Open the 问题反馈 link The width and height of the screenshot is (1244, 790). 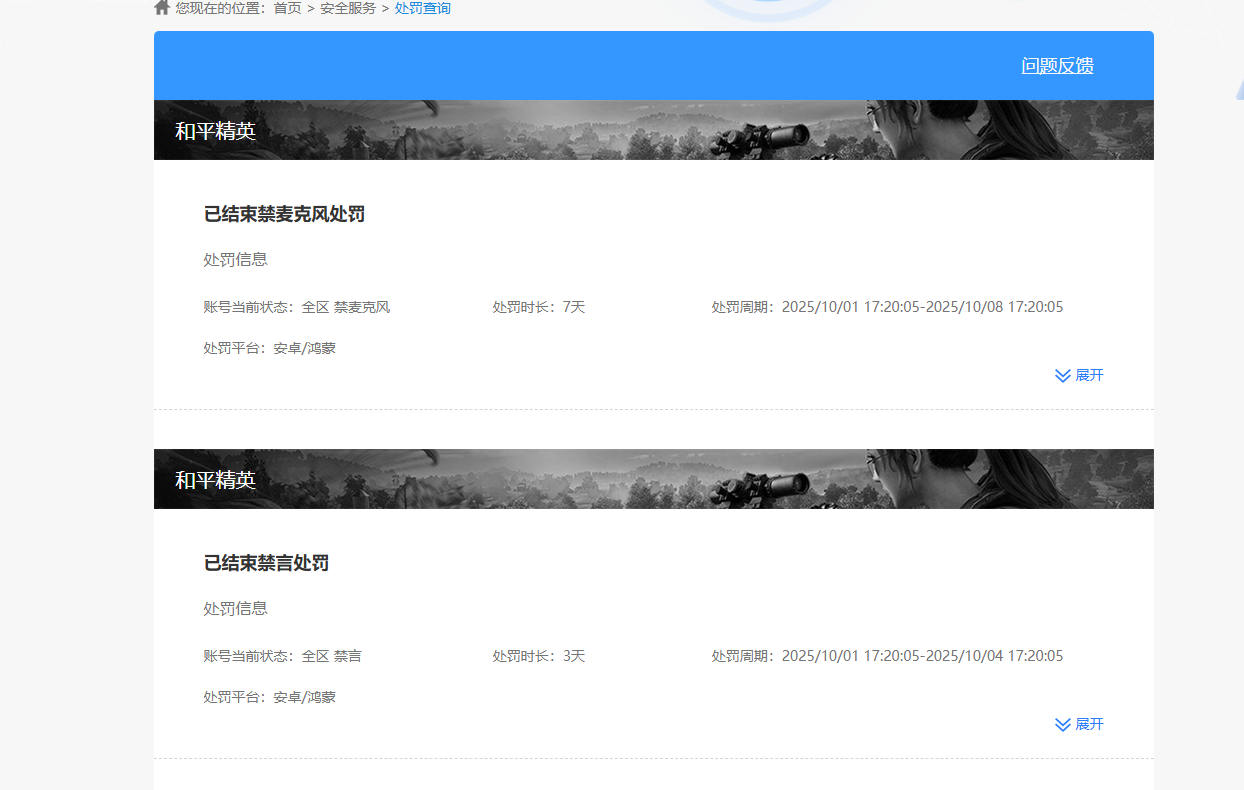point(1057,66)
